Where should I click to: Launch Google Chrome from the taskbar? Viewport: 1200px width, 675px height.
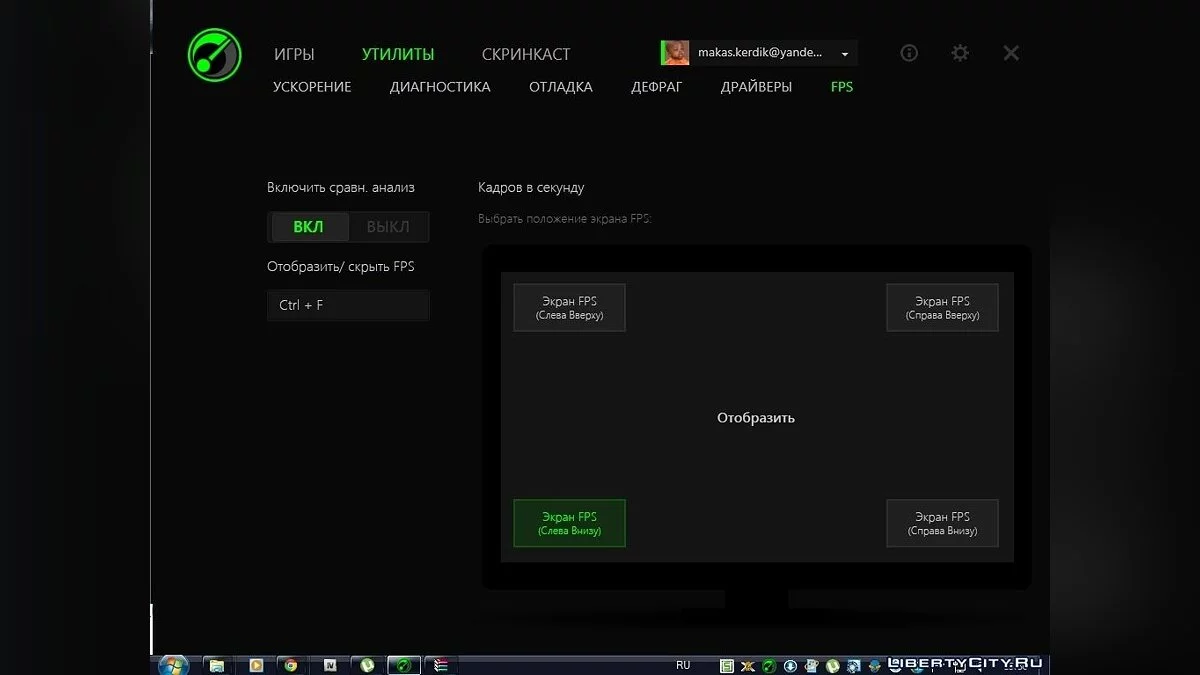pyautogui.click(x=291, y=665)
